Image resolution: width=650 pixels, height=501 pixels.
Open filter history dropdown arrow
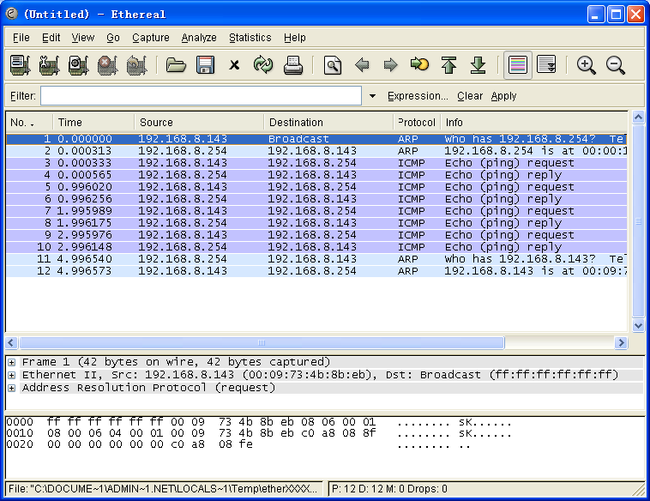point(372,96)
